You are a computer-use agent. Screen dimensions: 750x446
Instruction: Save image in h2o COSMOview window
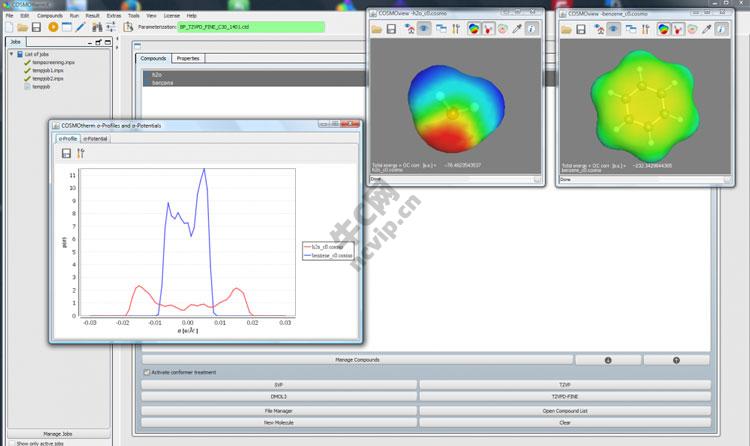tap(391, 29)
